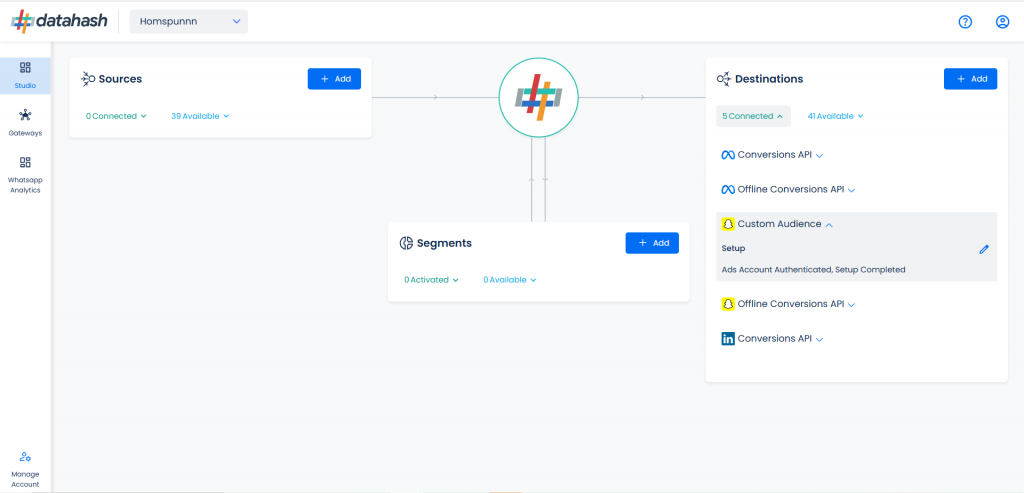Open the user profile icon

tap(1002, 22)
